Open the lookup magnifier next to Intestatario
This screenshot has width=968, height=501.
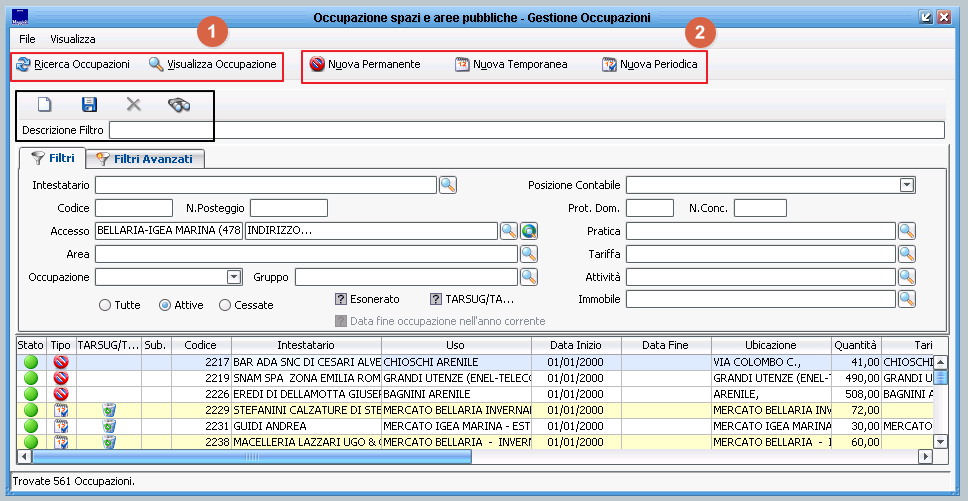[x=448, y=185]
